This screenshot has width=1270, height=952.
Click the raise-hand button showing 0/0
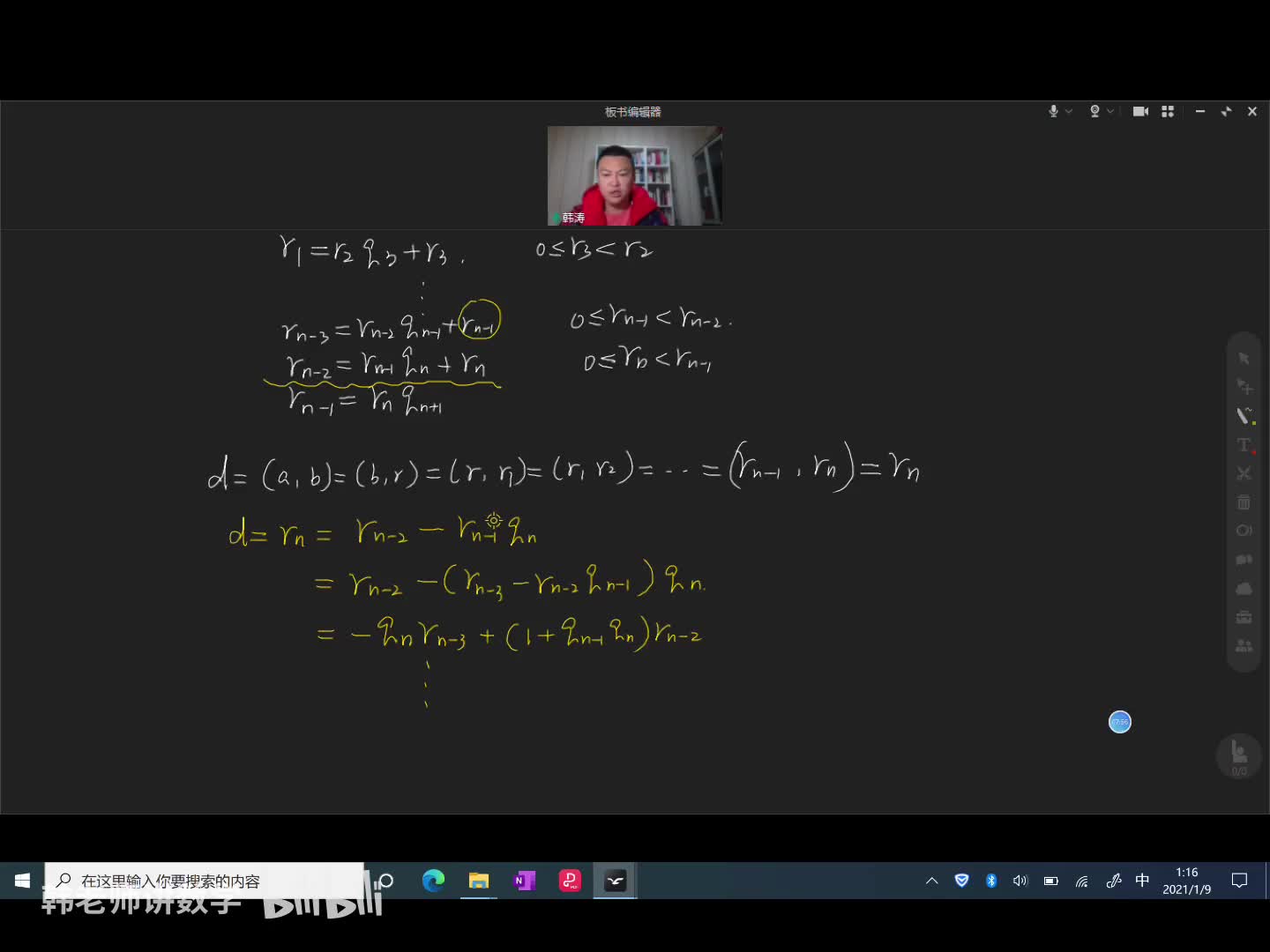(x=1239, y=755)
